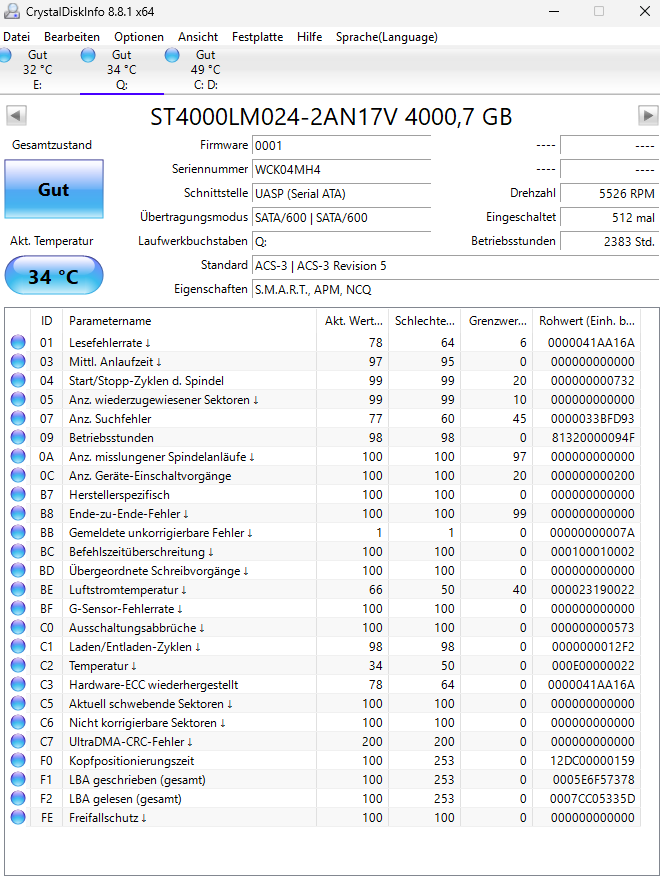The width and height of the screenshot is (660, 880).
Task: Click raw value 00000000007A
Action: pos(593,533)
